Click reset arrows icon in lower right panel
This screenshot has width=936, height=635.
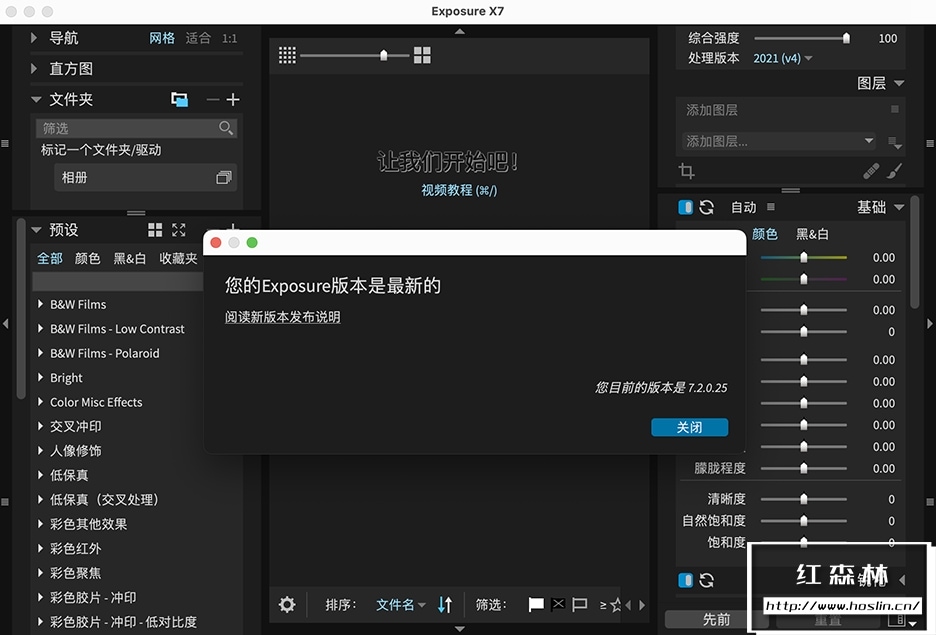706,580
